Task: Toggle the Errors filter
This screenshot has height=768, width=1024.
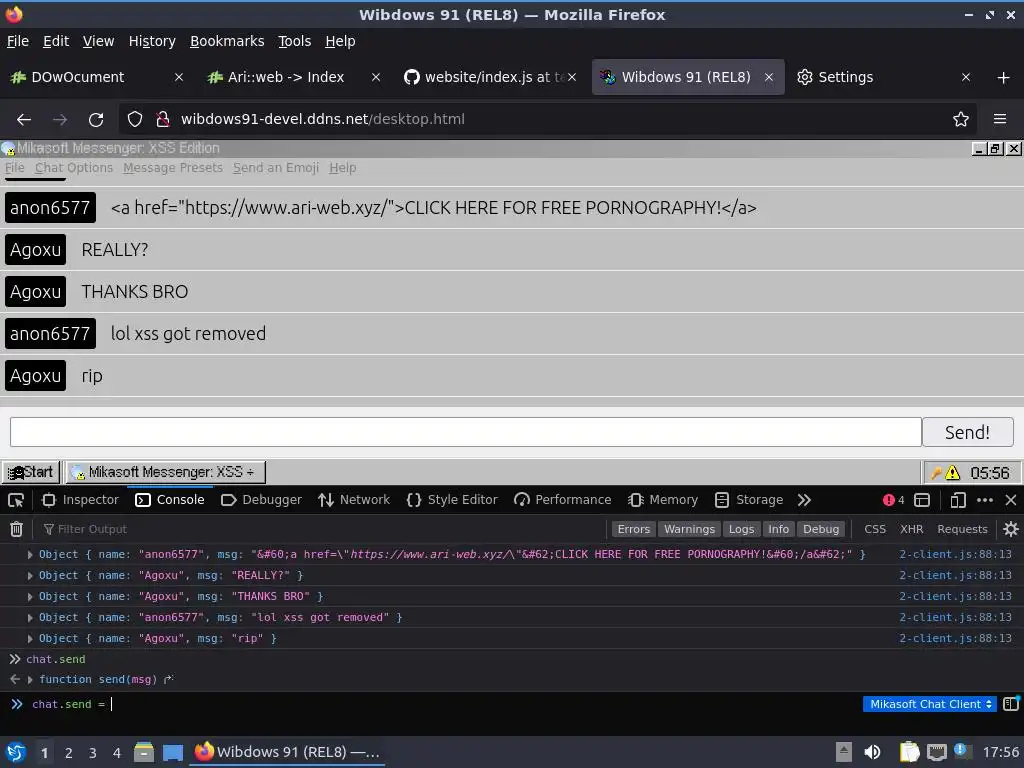Action: tap(633, 529)
